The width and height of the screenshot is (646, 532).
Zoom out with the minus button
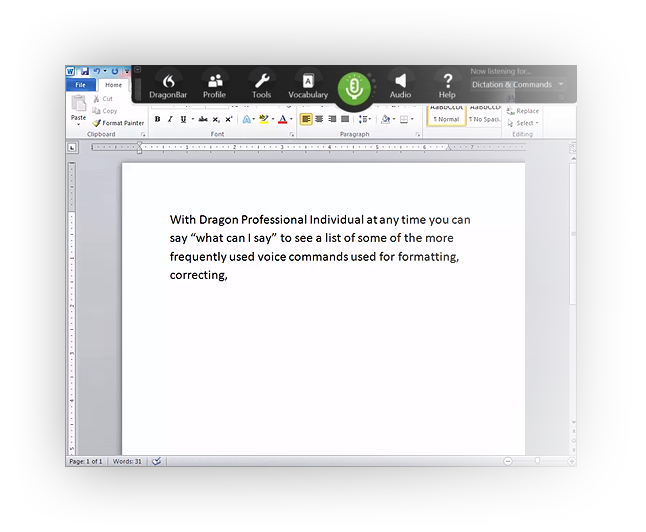(x=508, y=461)
